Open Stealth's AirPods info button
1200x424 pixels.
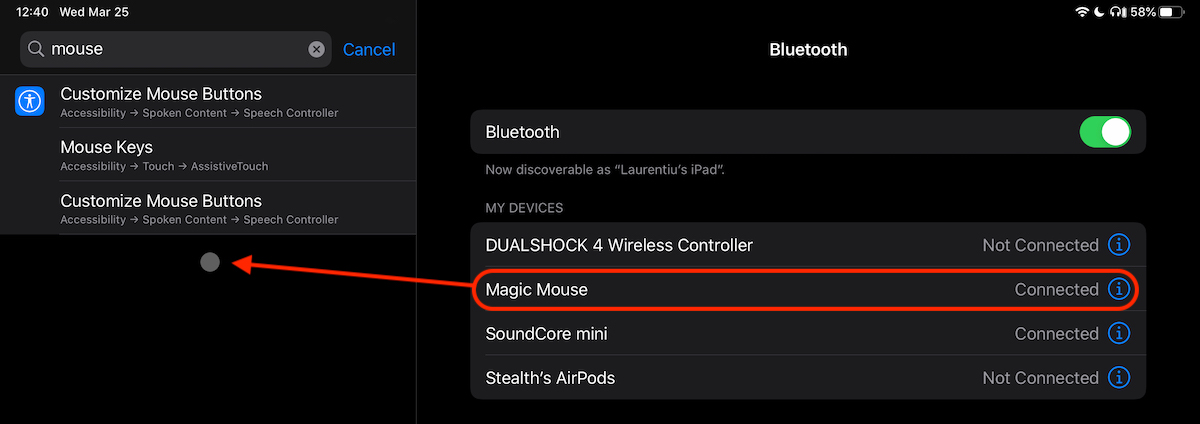click(1119, 378)
